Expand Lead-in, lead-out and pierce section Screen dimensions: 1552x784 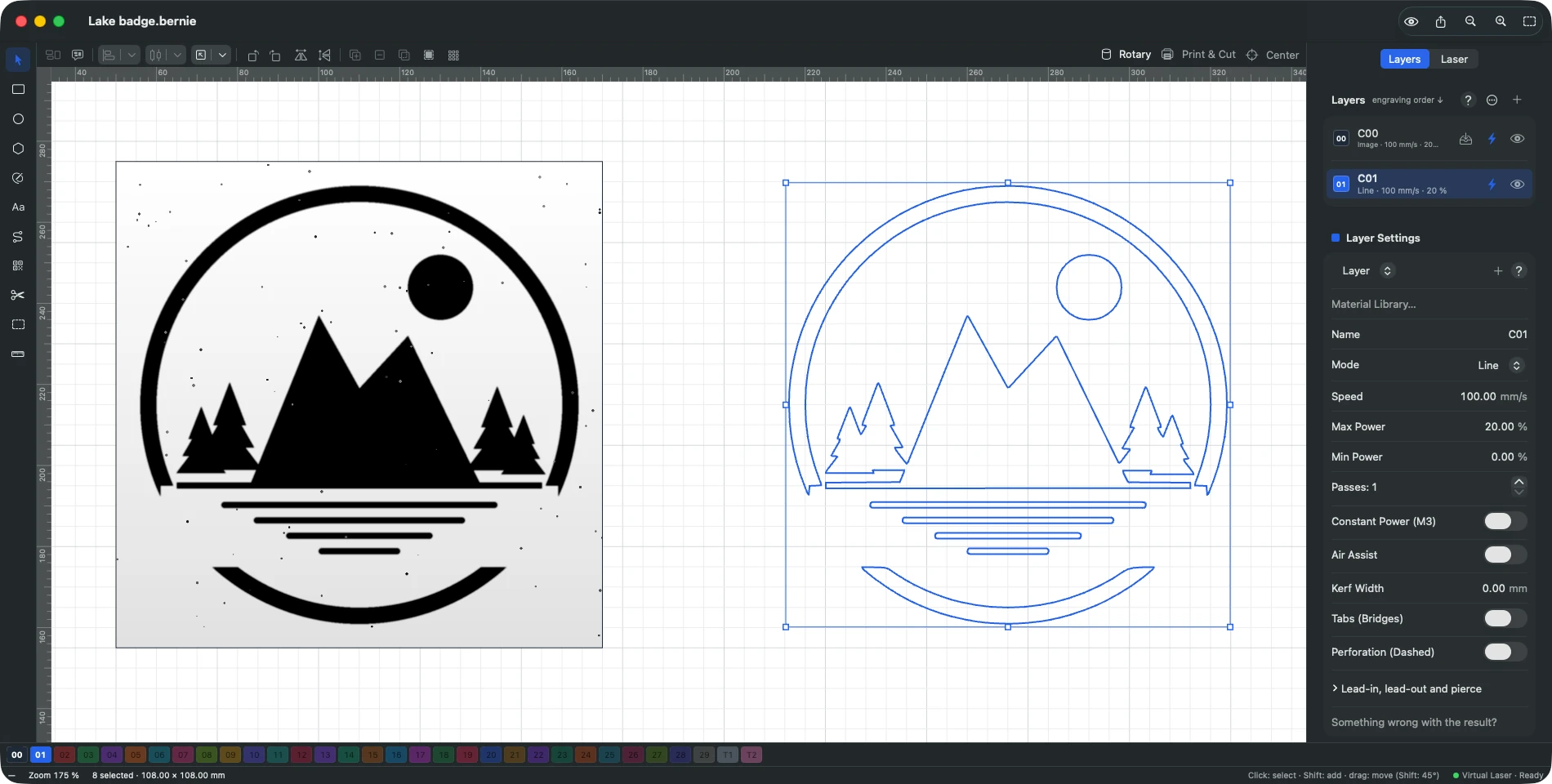coord(1407,688)
